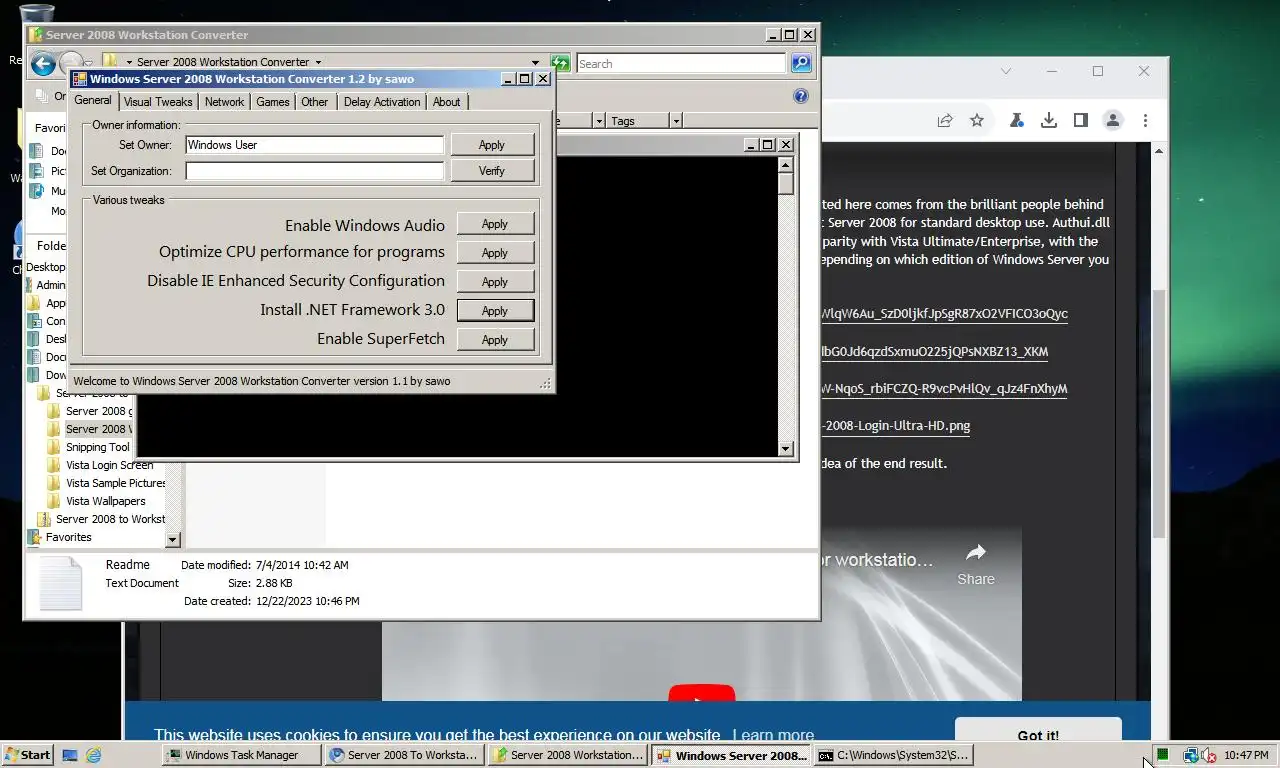
Task: Click the taskbar clock showing 10:47 PM
Action: click(1247, 755)
